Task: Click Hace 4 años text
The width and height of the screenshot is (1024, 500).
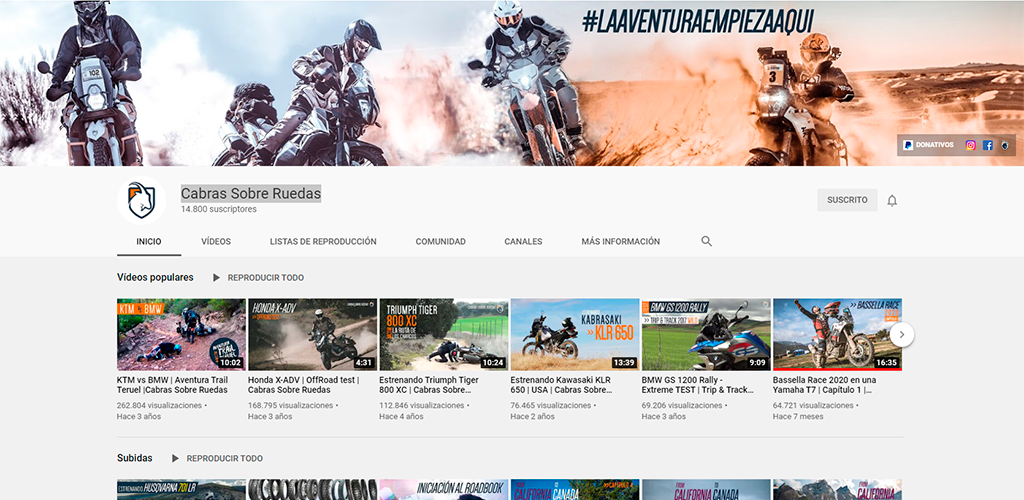Action: pyautogui.click(x=402, y=416)
